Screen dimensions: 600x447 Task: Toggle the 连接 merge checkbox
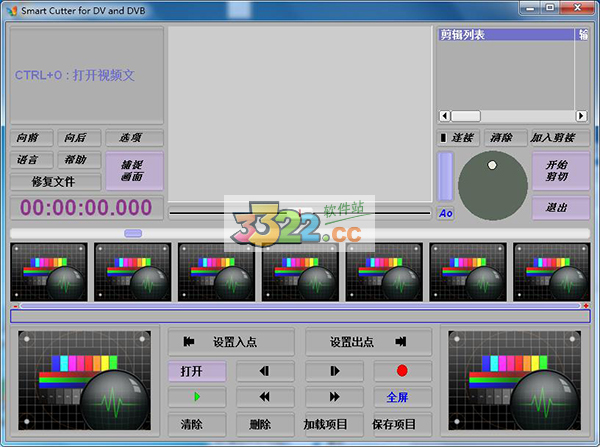(x=458, y=137)
